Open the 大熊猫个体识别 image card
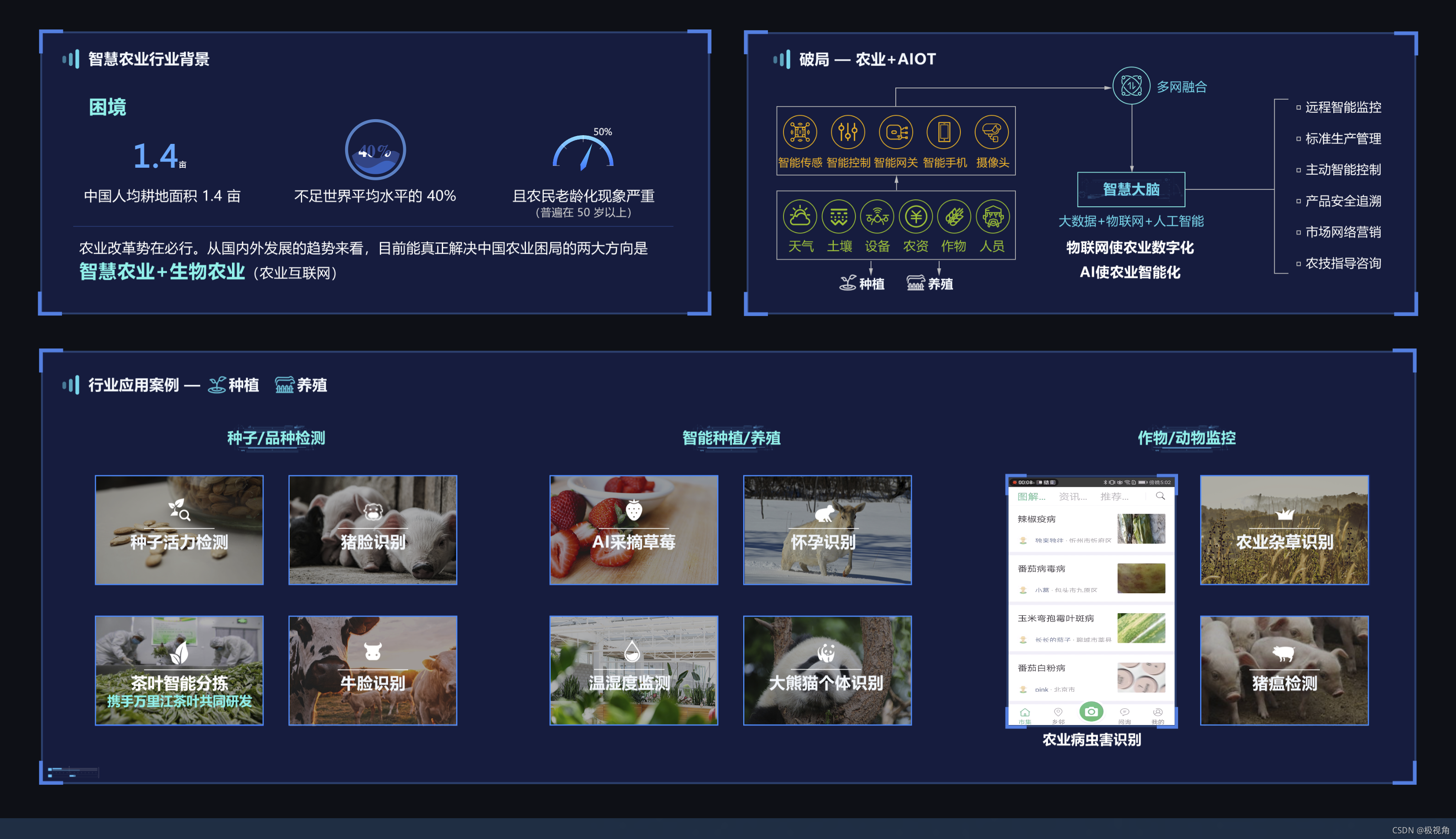1456x839 pixels. point(827,670)
